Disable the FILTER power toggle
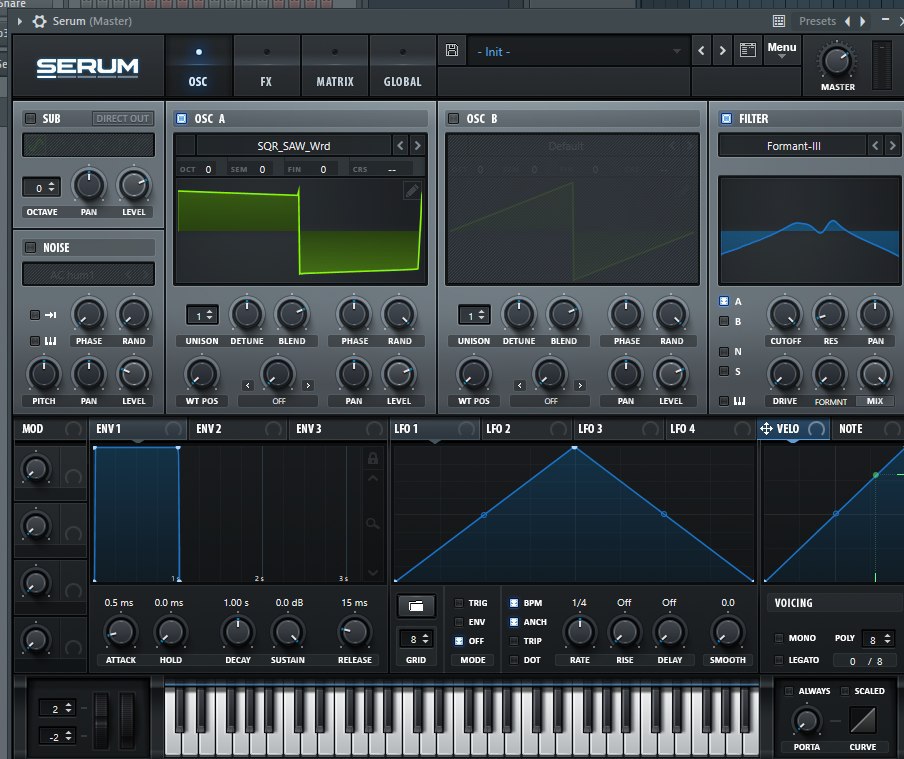Image resolution: width=904 pixels, height=759 pixels. 726,118
